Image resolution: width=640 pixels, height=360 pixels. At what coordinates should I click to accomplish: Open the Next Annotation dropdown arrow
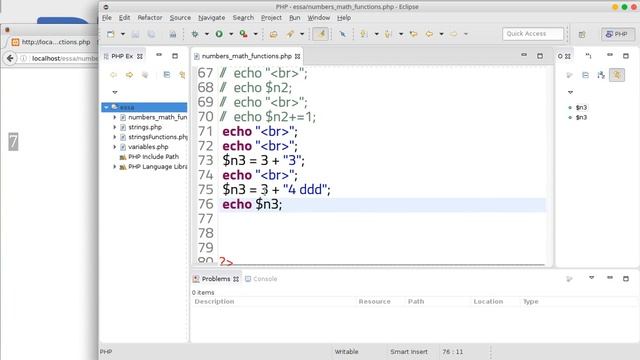click(x=376, y=34)
